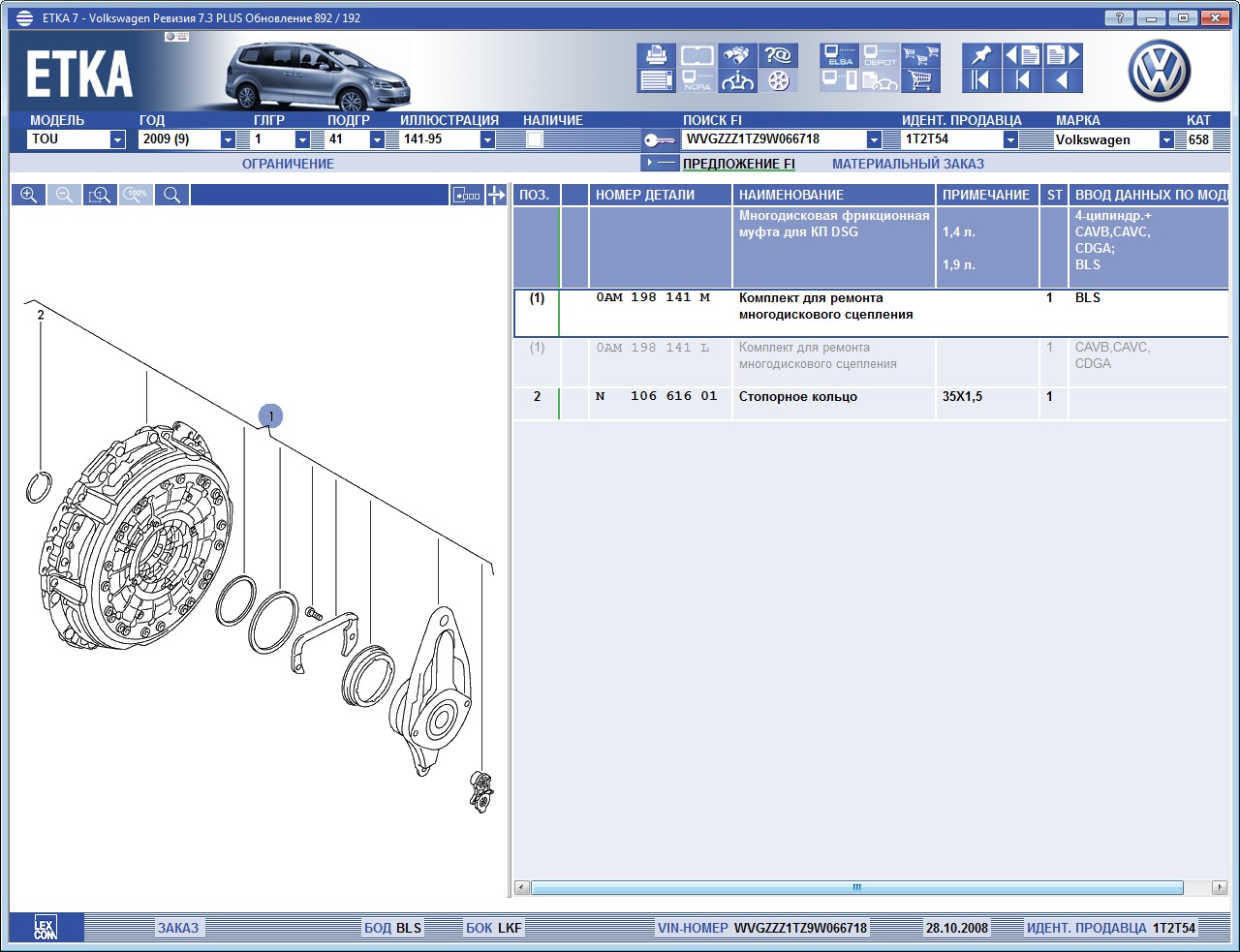Image resolution: width=1240 pixels, height=952 pixels.
Task: Open the binoculars search tool
Action: 737,55
